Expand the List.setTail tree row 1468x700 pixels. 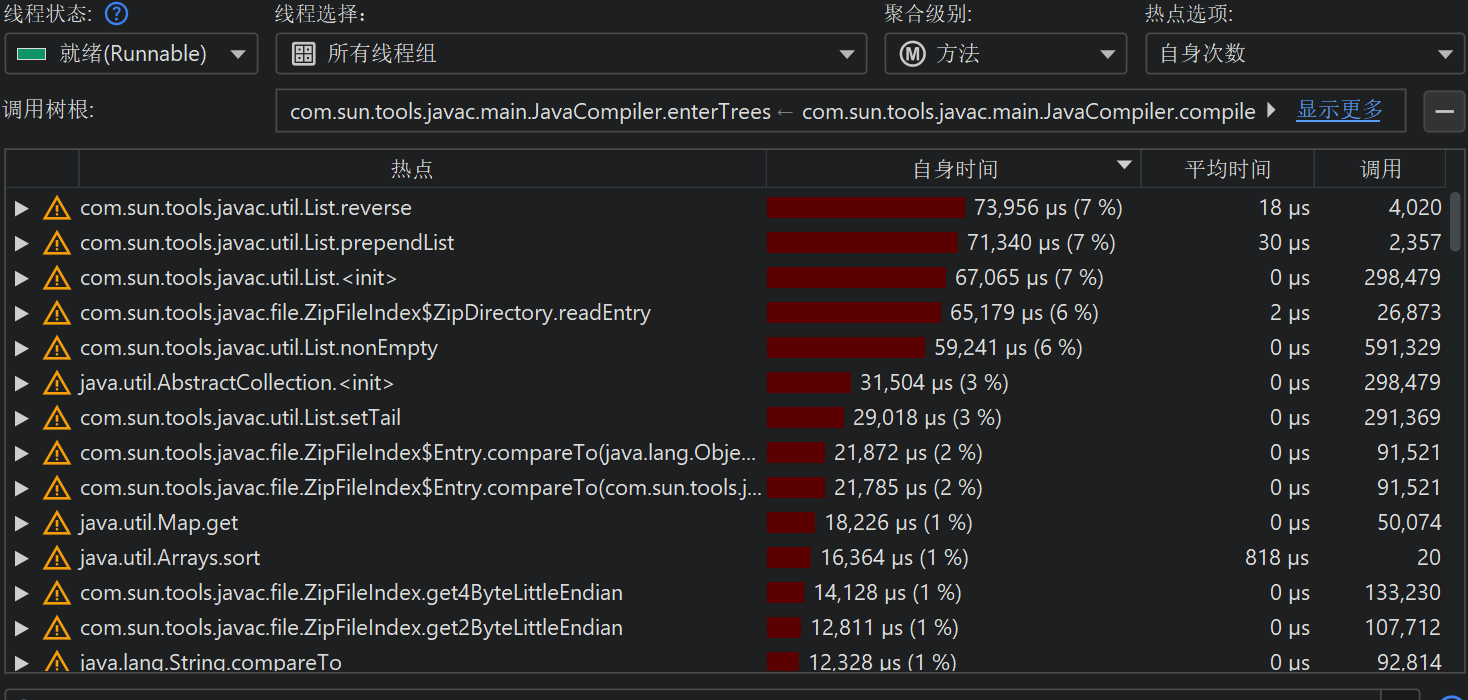coord(21,418)
